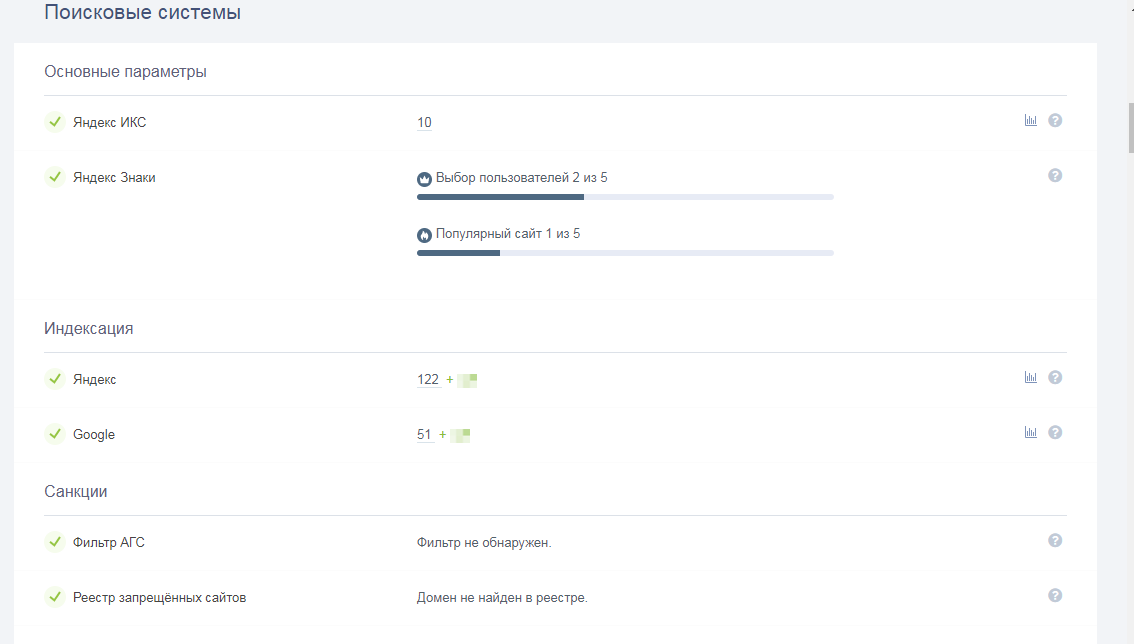Viewport: 1134px width, 644px height.
Task: Click the help icon for Яндекс Знаки
Action: coord(1055,176)
